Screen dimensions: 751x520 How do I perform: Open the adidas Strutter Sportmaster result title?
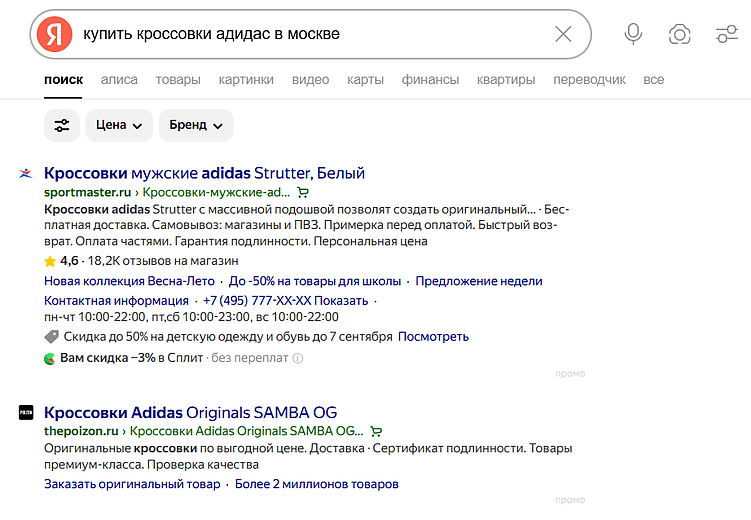click(x=204, y=173)
